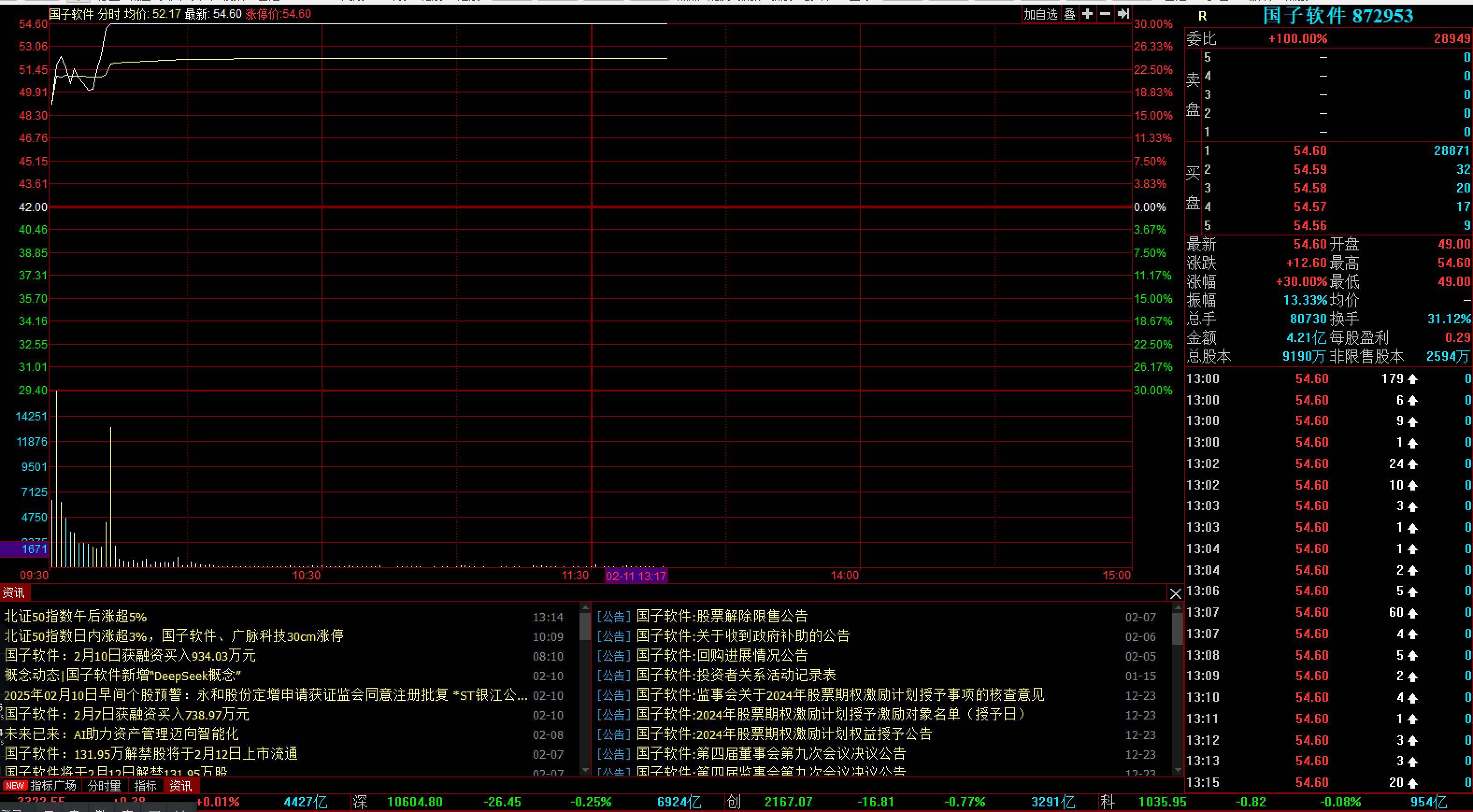
Task: Open news 国子软件新增DeepSeek概念
Action: 123,675
